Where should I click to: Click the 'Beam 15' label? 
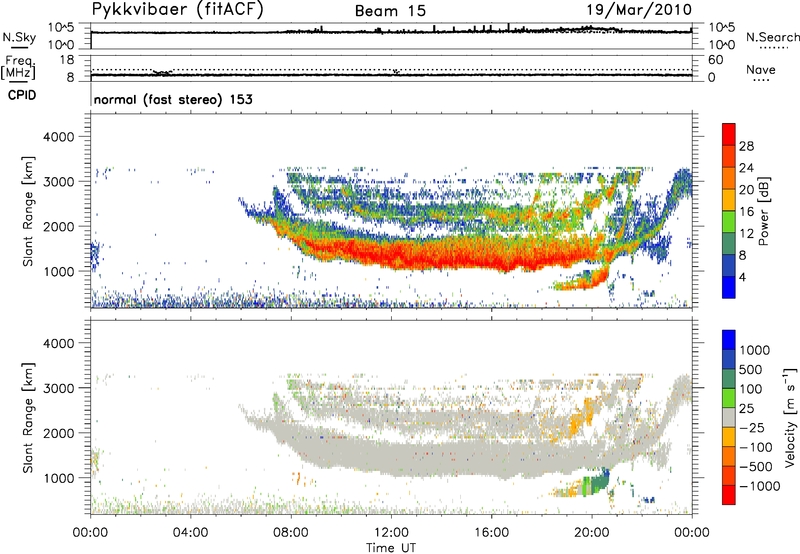[x=390, y=11]
